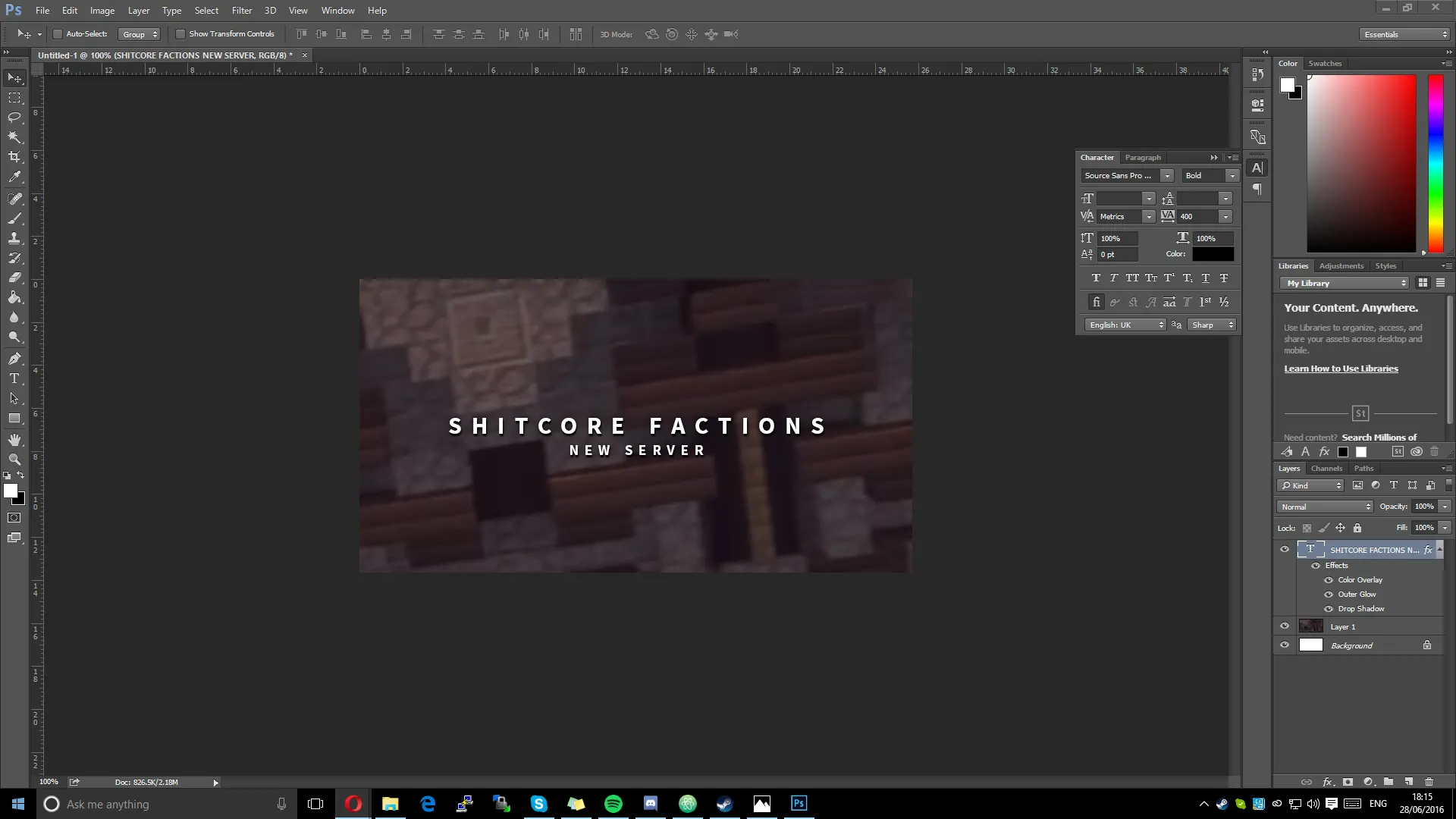Select the Move tool
The width and height of the screenshot is (1456, 819).
click(14, 78)
